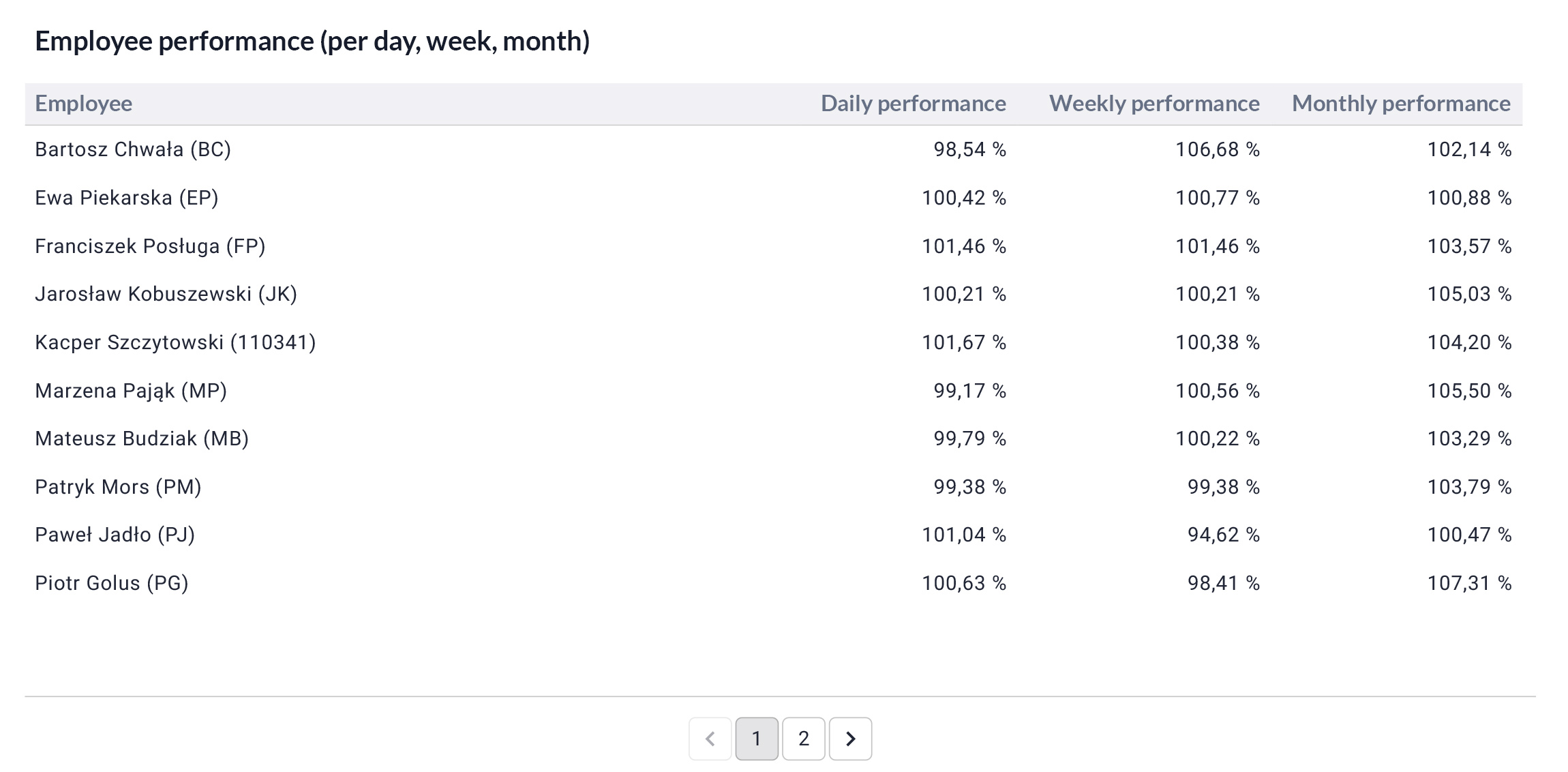Click Jarosław Kobuszewski (JK) employee name

[x=166, y=294]
